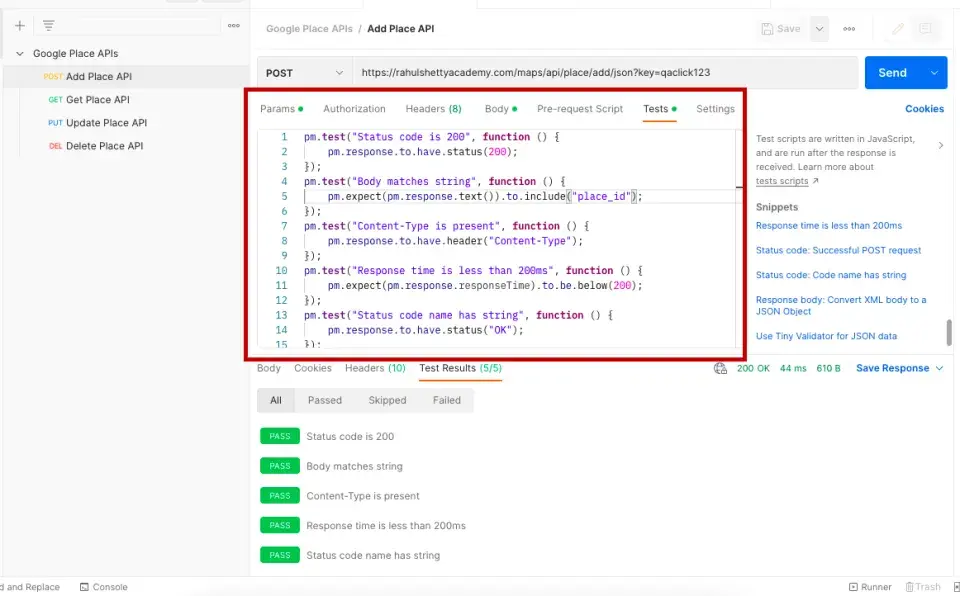Insert snippet Response time is less than 200ms
This screenshot has width=960, height=596.
828,226
